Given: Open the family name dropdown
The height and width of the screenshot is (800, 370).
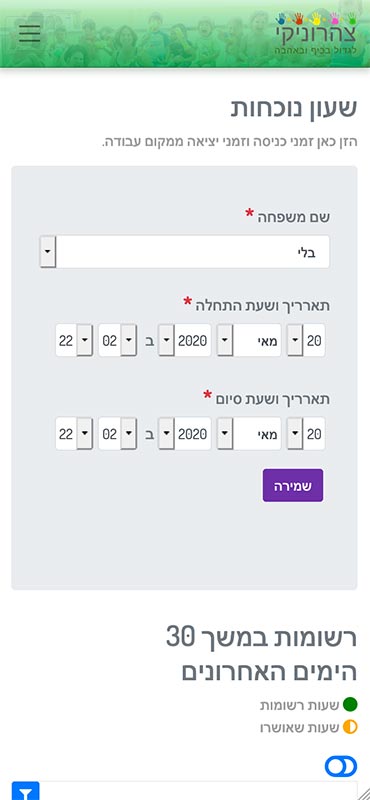Looking at the screenshot, I should [x=185, y=252].
